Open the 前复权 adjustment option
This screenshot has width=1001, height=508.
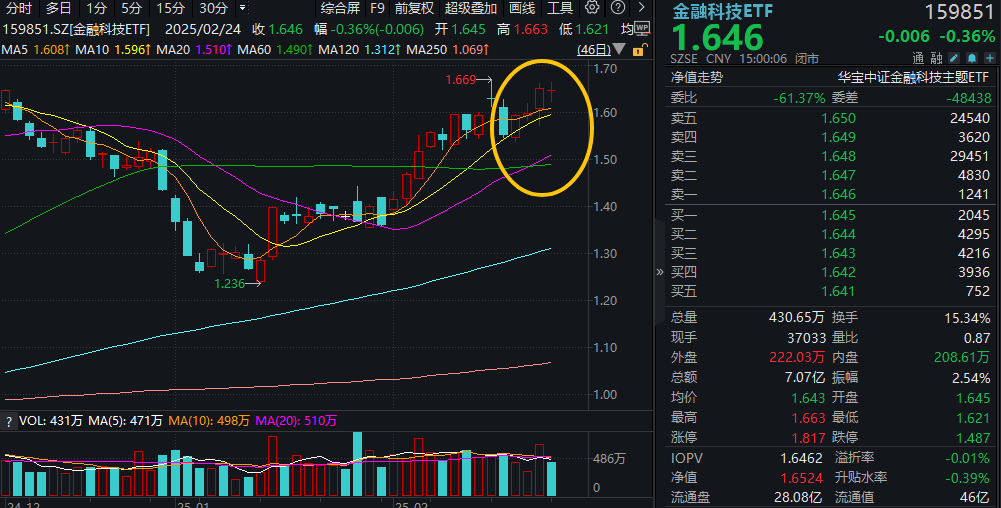[414, 8]
